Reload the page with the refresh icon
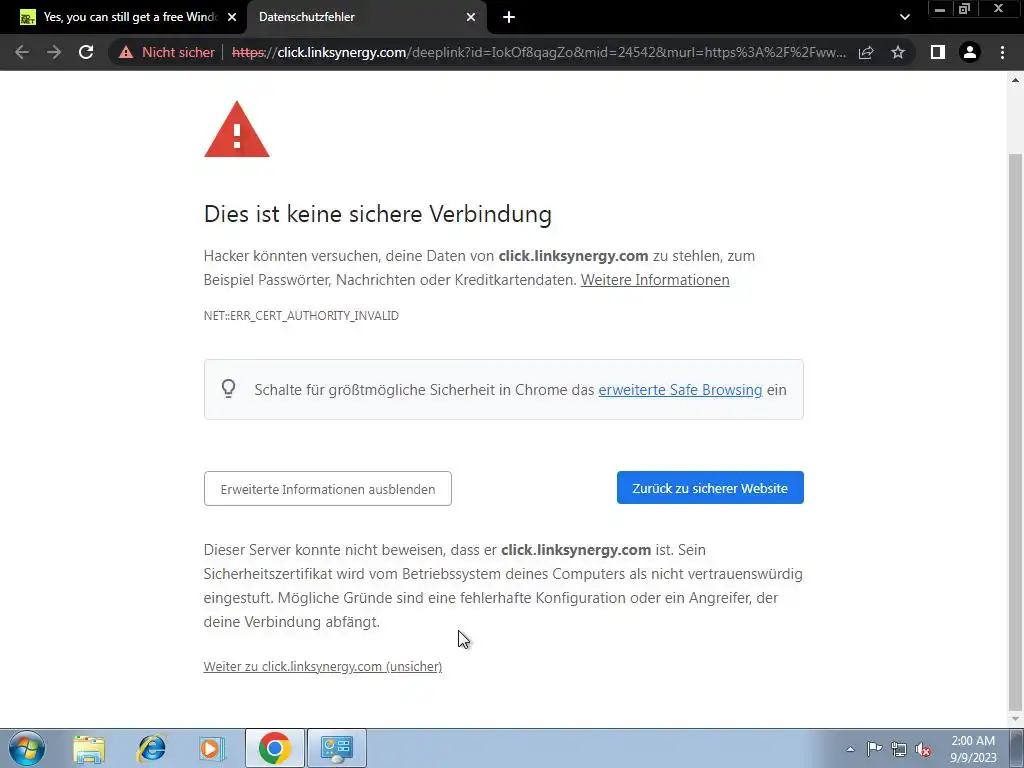1024x768 pixels. [86, 52]
